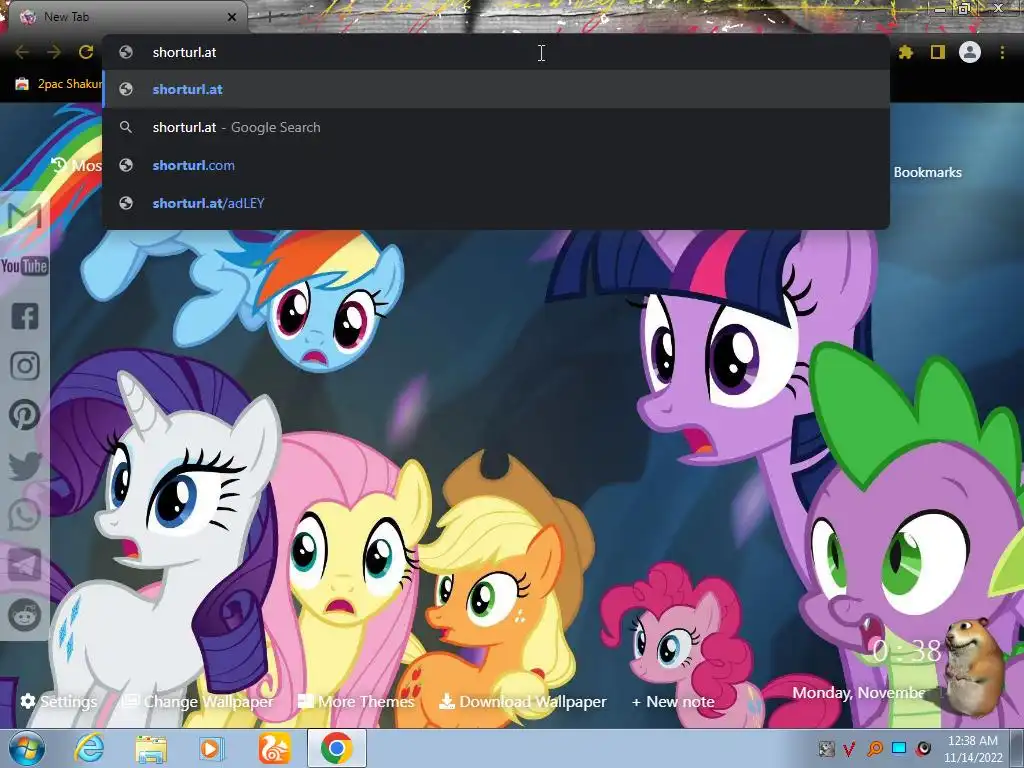Close the New Tab tab
Image resolution: width=1024 pixels, height=768 pixels.
tap(232, 17)
